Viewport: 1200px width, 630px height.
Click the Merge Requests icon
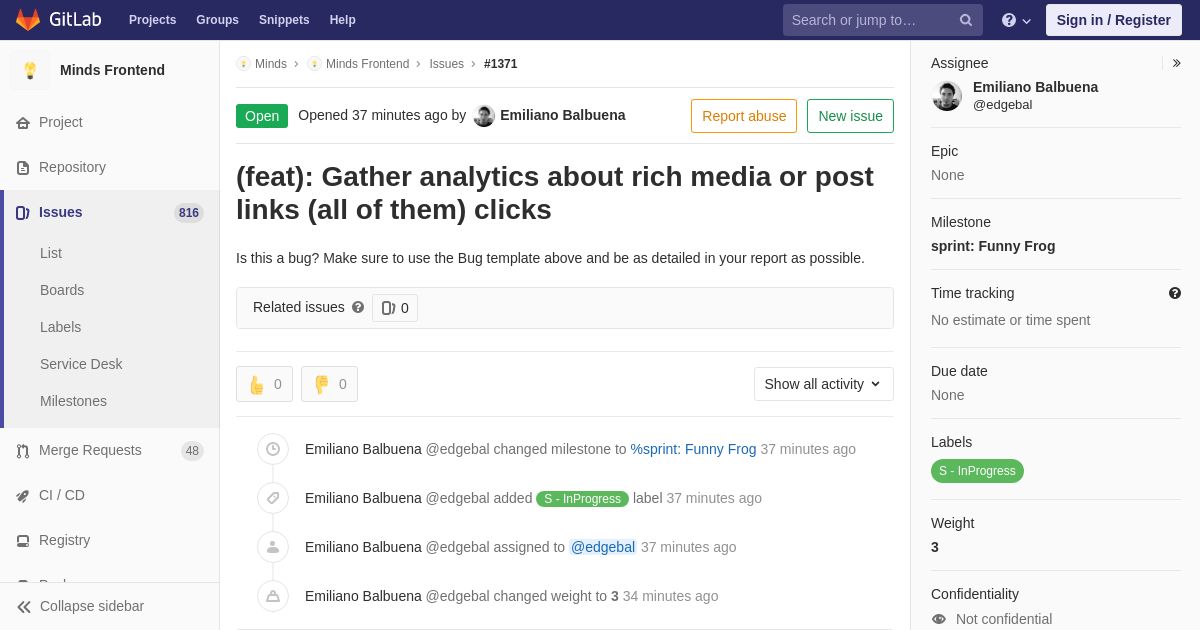(x=23, y=451)
